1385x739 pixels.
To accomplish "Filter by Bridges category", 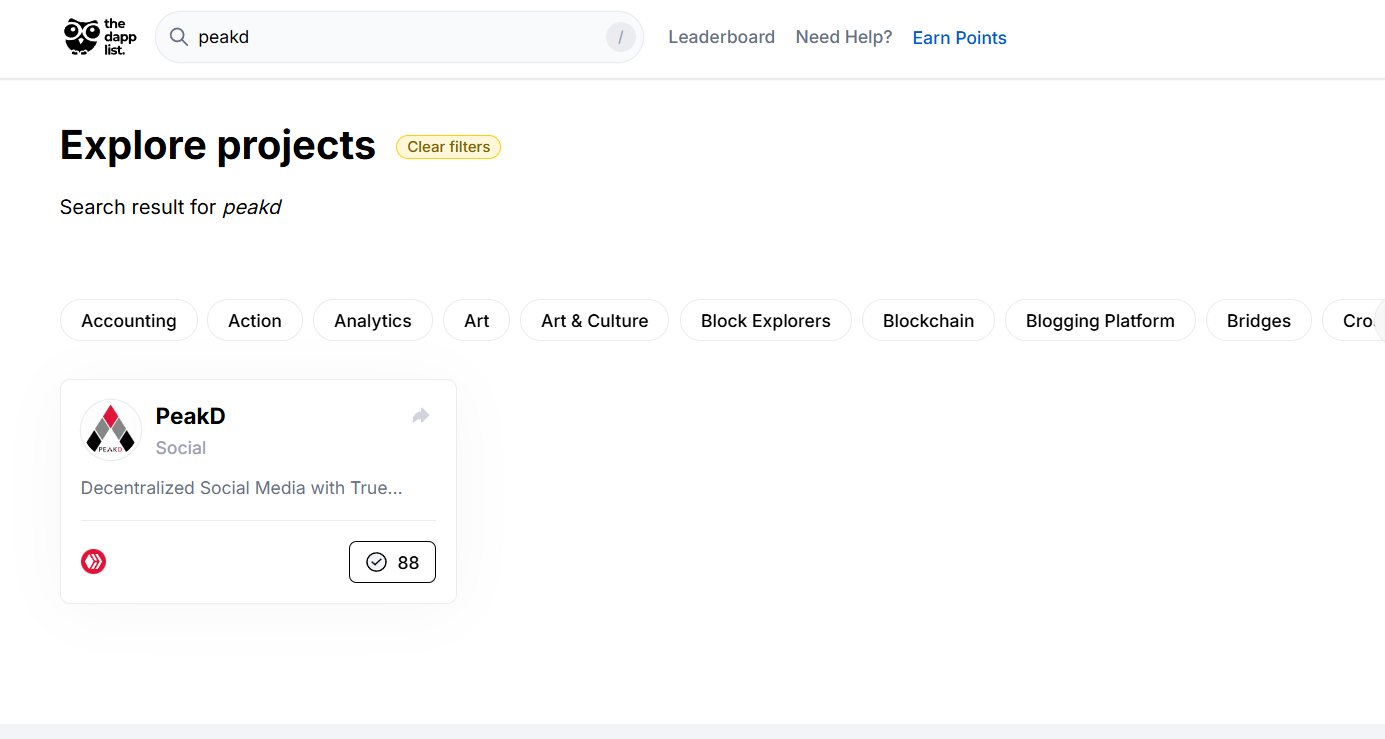I will 1259,321.
